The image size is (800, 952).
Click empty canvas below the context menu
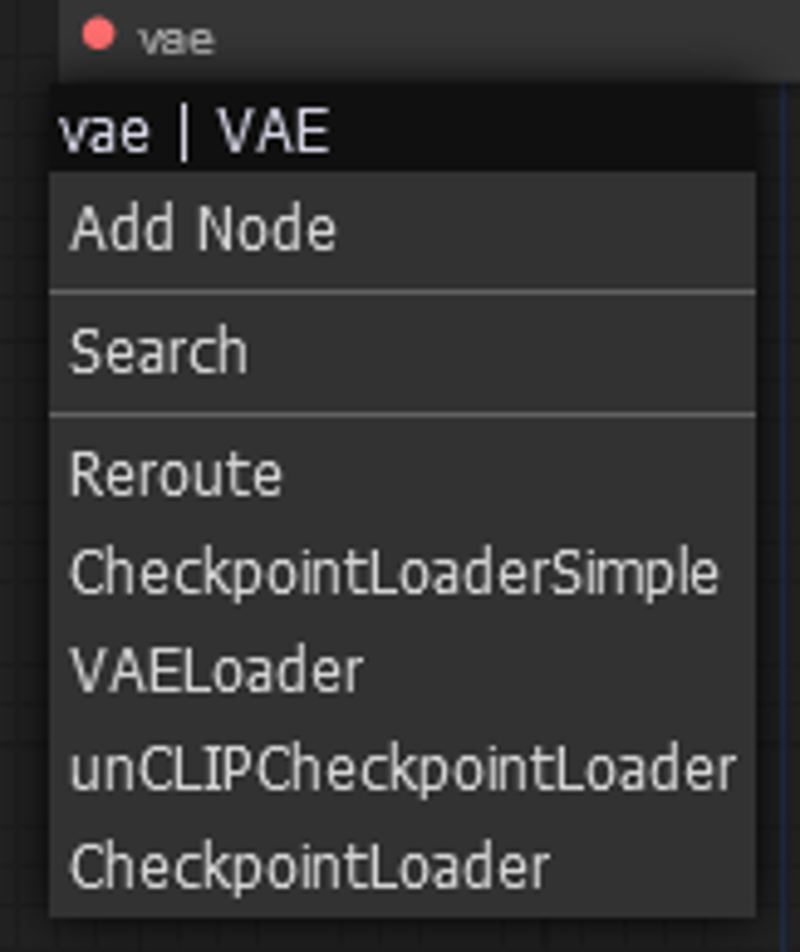(x=401, y=935)
